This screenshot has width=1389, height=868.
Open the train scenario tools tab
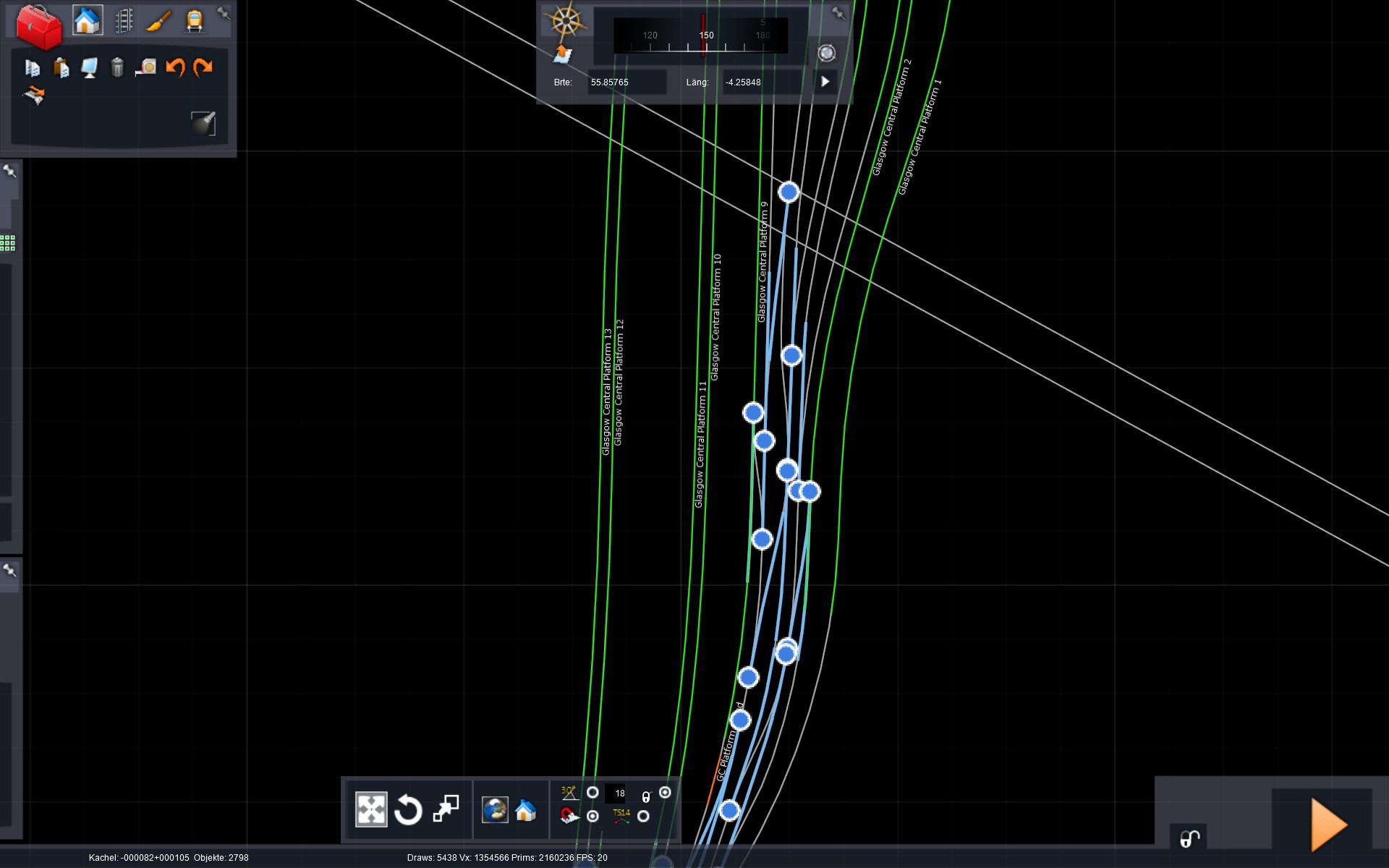click(194, 21)
